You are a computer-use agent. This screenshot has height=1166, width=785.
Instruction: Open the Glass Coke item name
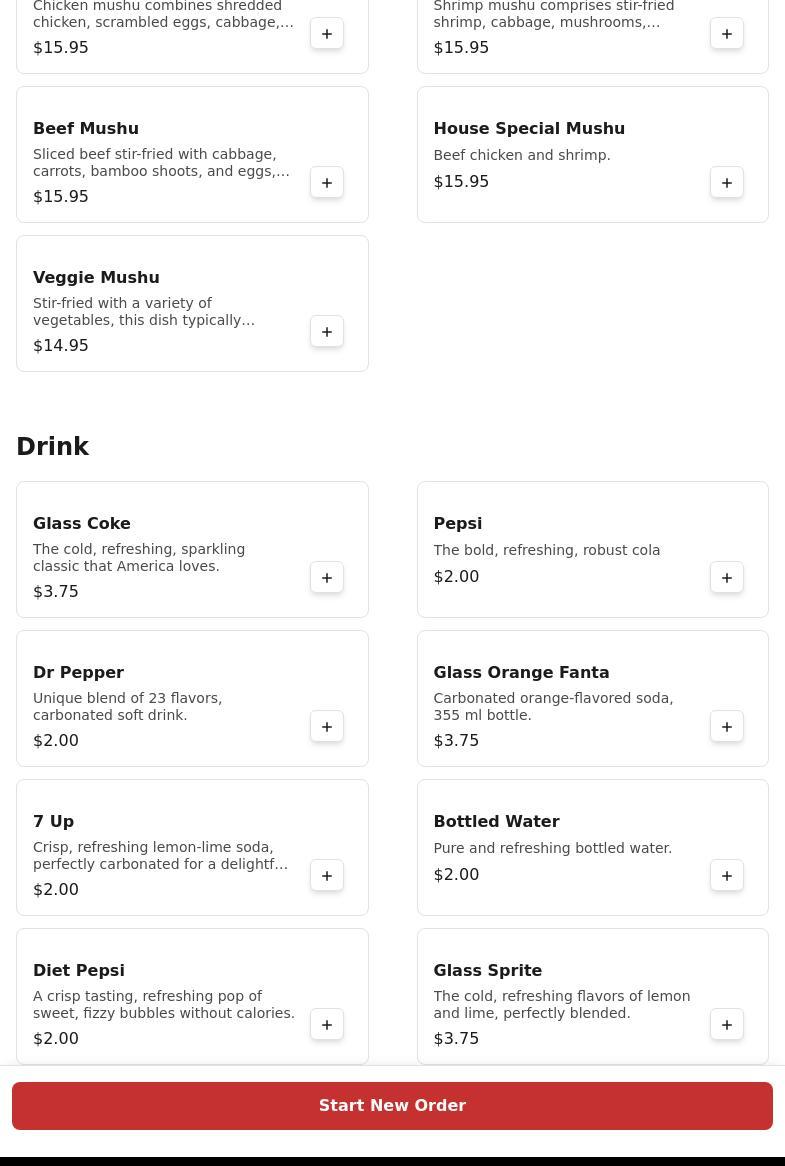pos(82,524)
